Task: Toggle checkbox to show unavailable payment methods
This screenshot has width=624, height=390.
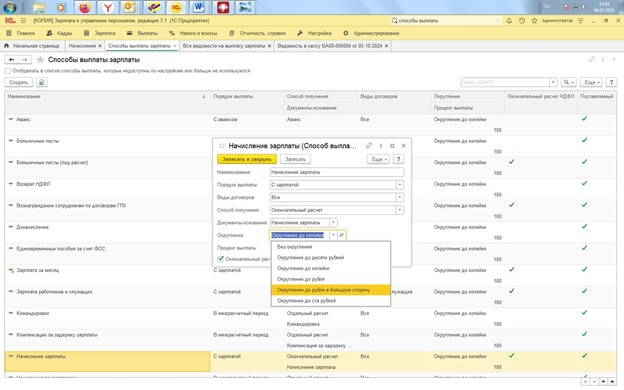Action: coord(8,71)
